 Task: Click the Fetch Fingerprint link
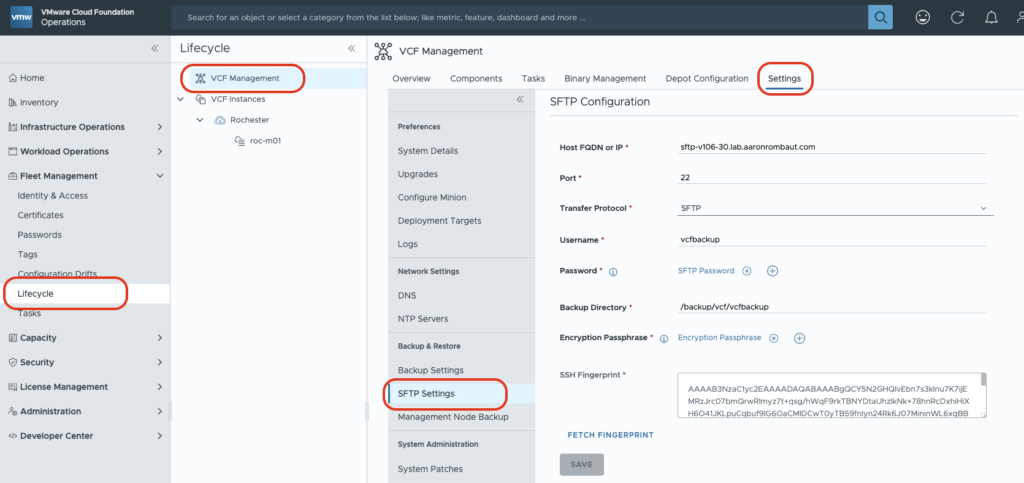coord(610,435)
